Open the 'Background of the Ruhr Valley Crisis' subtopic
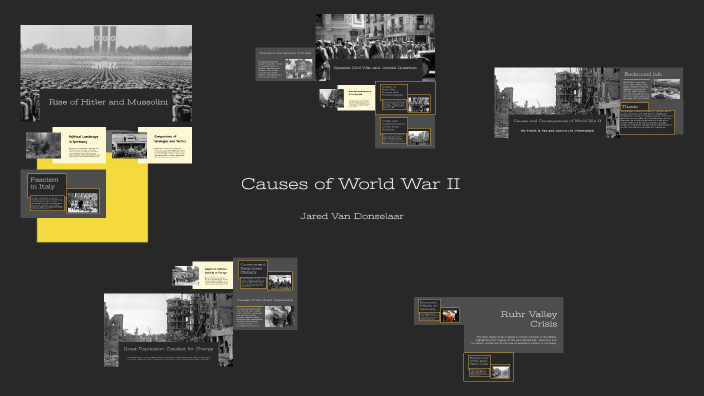This screenshot has width=704, height=396. point(488,367)
